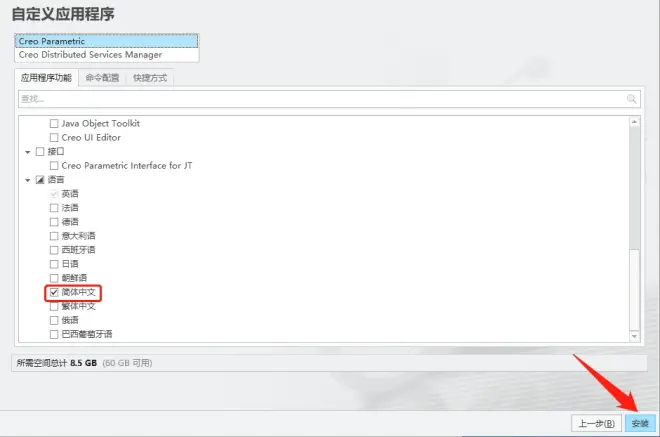Check the 西班牙语 language checkbox
Viewport: 660px width, 437px height.
coord(54,250)
